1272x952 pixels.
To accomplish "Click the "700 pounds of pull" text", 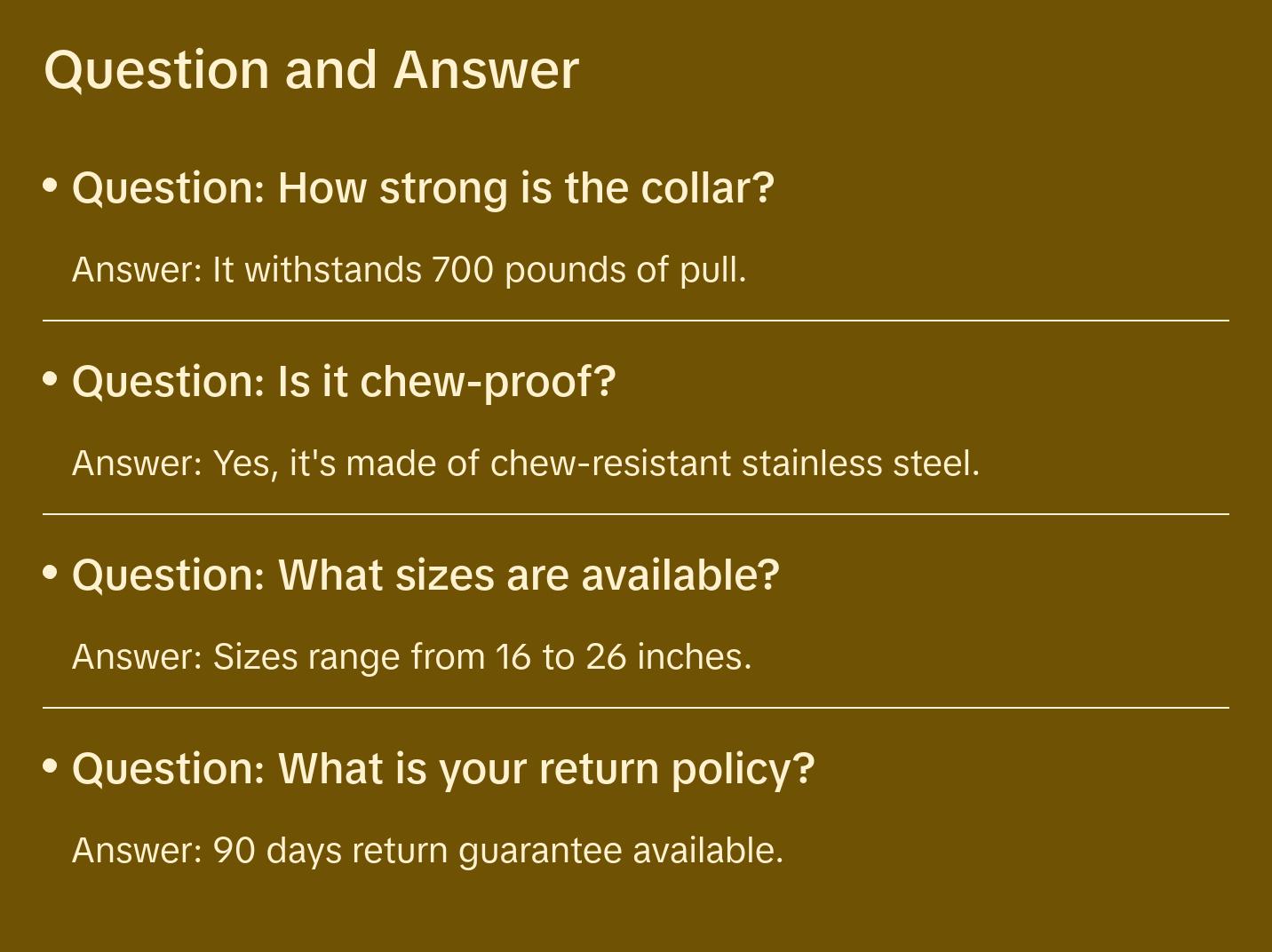I will pyautogui.click(x=589, y=270).
